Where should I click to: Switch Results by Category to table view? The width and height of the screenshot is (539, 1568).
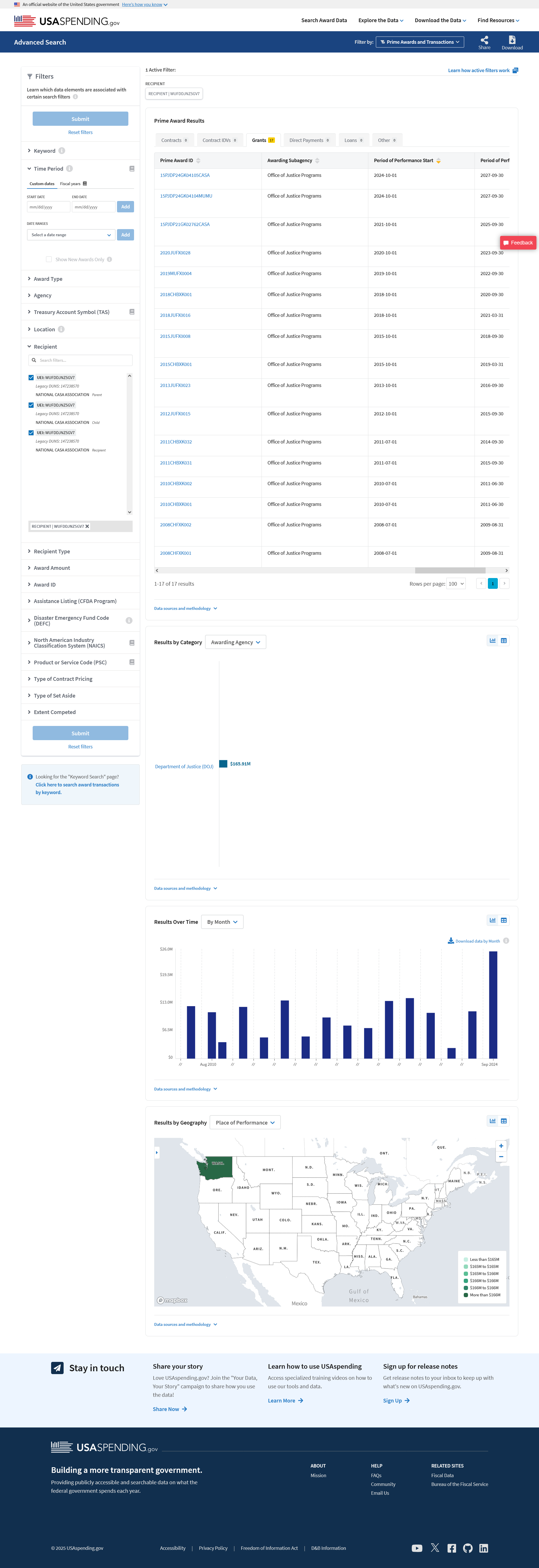coord(504,640)
